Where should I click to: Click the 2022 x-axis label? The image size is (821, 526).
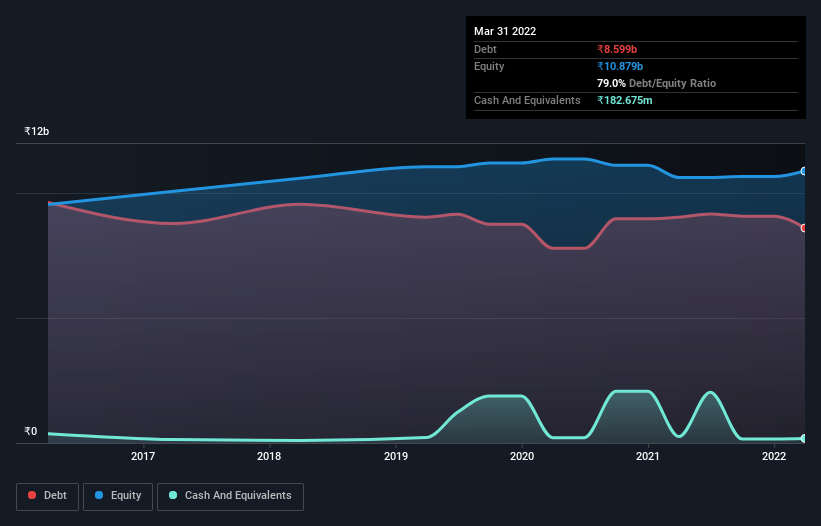point(774,456)
